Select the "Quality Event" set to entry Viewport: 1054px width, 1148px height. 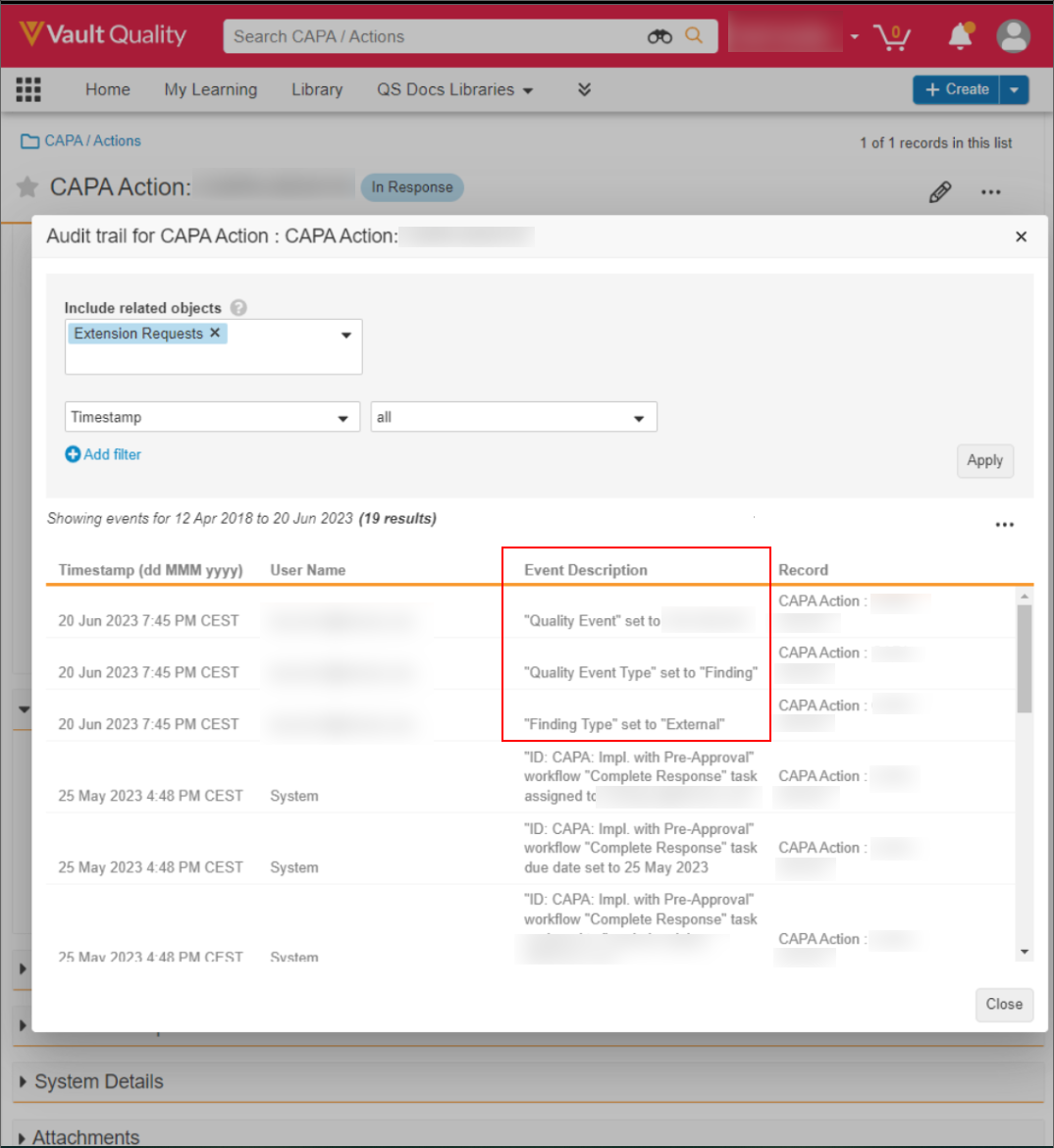[x=592, y=621]
